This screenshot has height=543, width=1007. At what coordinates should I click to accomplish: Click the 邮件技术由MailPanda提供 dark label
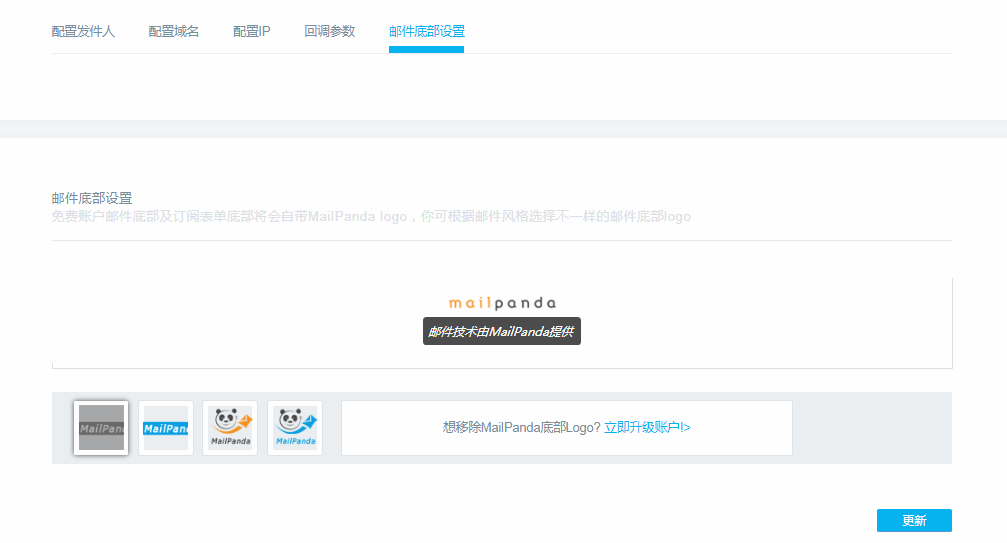pyautogui.click(x=502, y=331)
